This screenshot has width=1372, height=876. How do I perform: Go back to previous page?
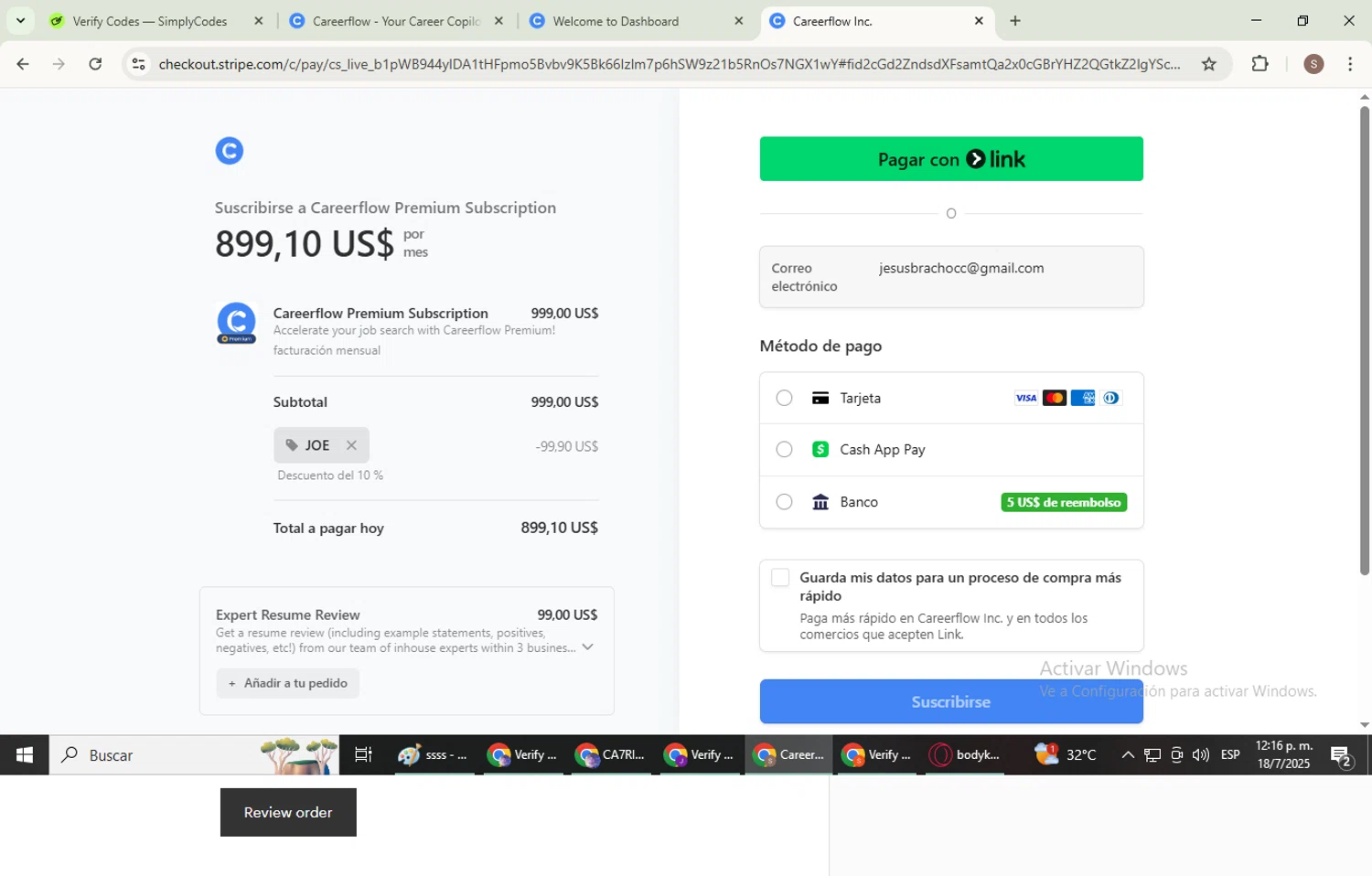pos(23,64)
